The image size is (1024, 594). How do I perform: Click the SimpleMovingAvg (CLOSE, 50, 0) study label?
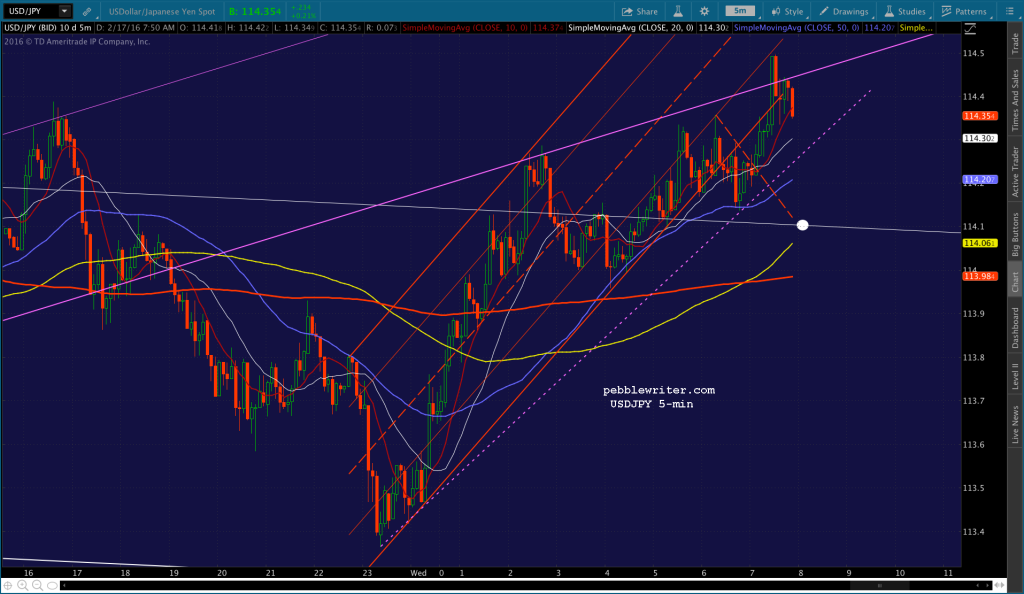coord(796,28)
